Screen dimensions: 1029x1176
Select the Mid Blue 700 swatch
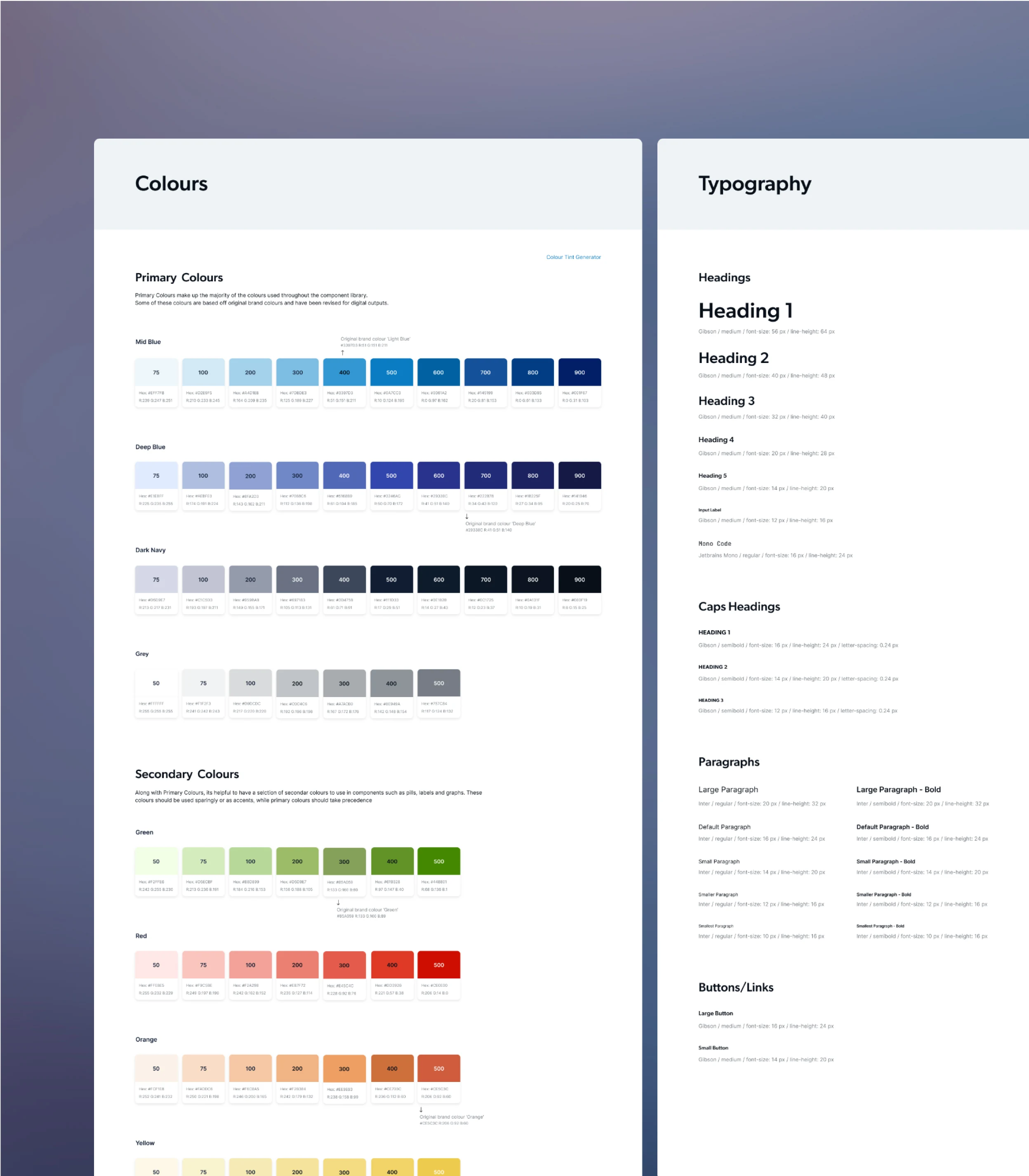(x=486, y=382)
